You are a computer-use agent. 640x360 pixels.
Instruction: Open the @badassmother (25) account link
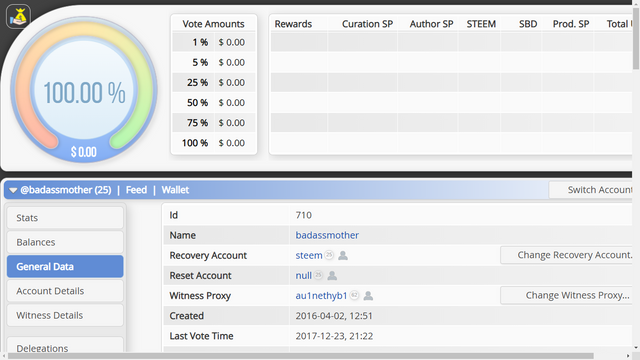click(x=66, y=190)
